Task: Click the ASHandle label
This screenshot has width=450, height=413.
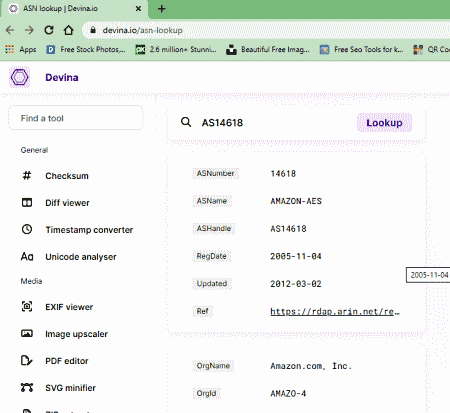Action: tap(214, 228)
